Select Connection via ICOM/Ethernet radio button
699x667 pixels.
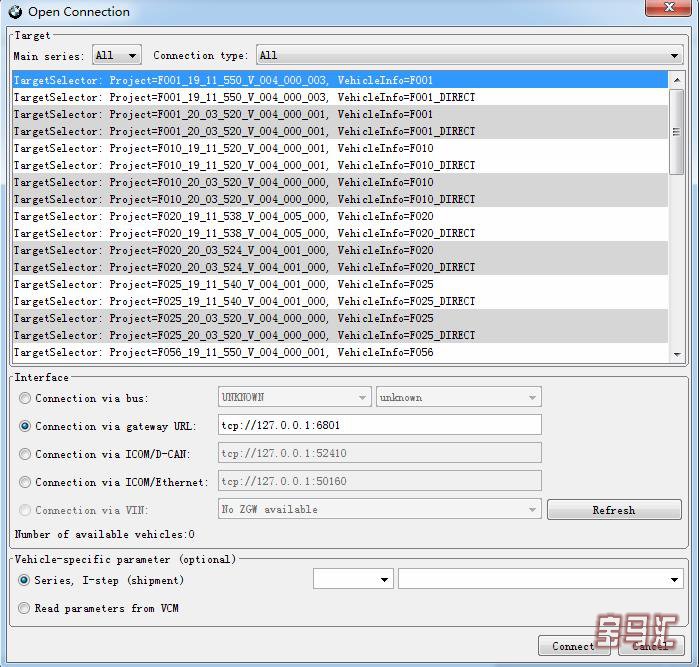(x=25, y=482)
